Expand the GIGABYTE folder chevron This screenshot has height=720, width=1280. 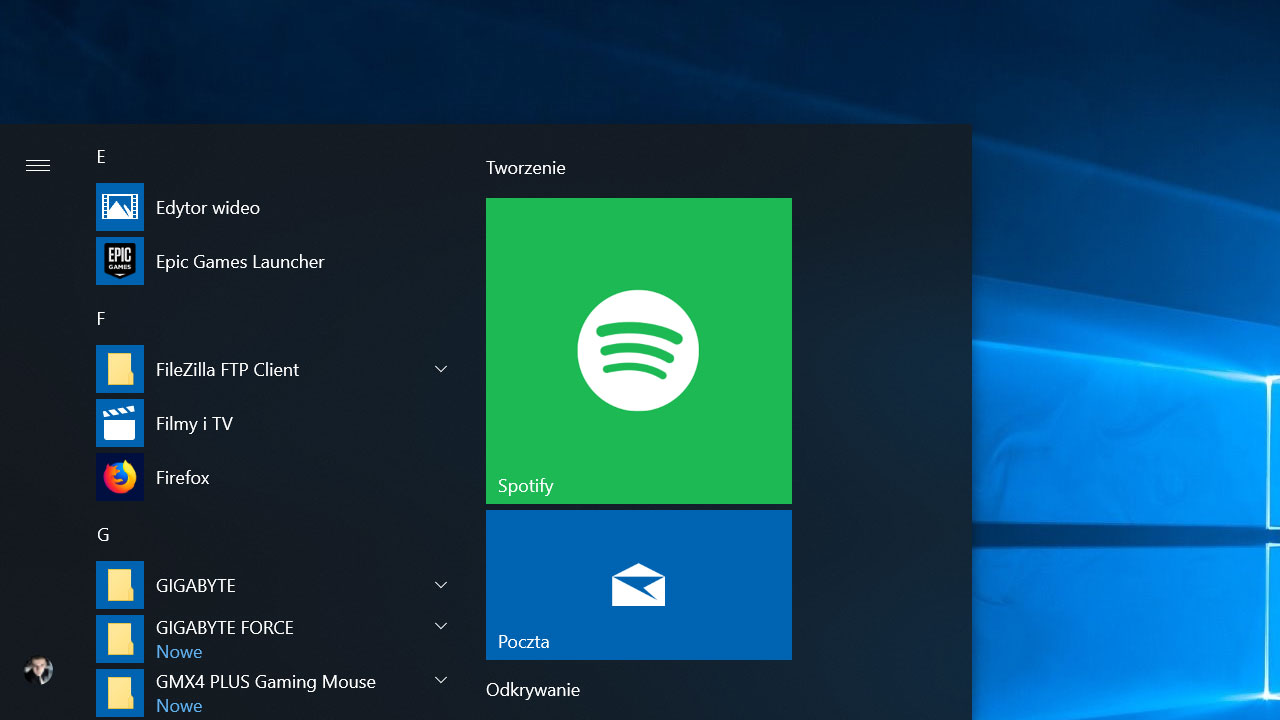[x=441, y=585]
